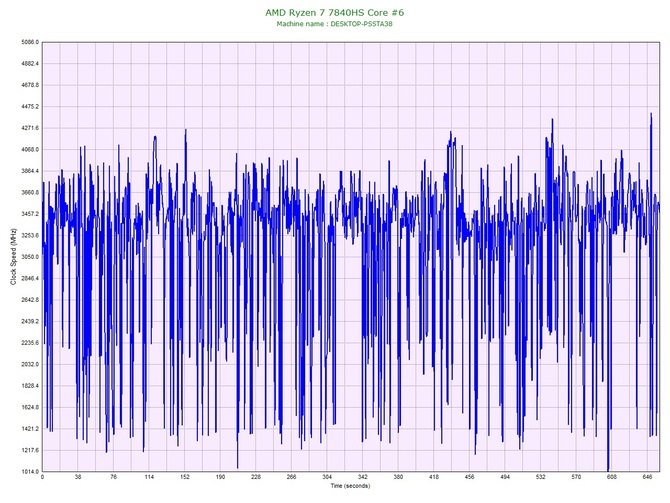Click the y-axis value 3050.0
Viewport: 670px width, 503px height.
[x=30, y=257]
